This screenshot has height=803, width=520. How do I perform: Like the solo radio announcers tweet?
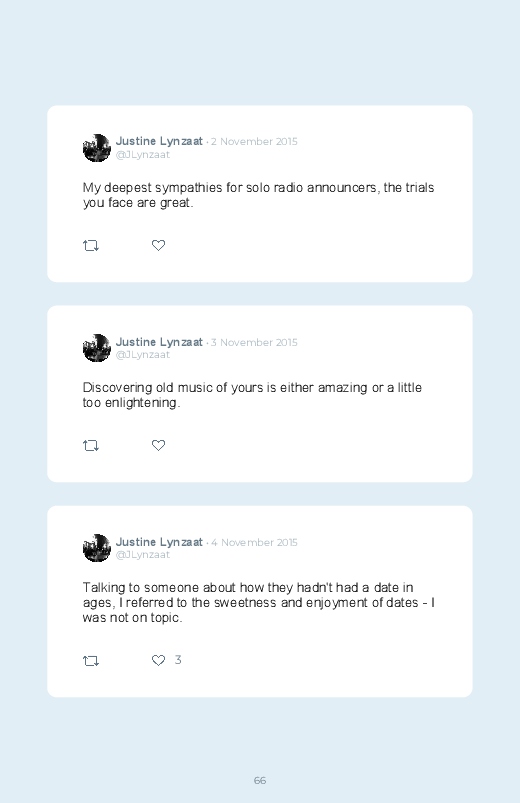(158, 245)
